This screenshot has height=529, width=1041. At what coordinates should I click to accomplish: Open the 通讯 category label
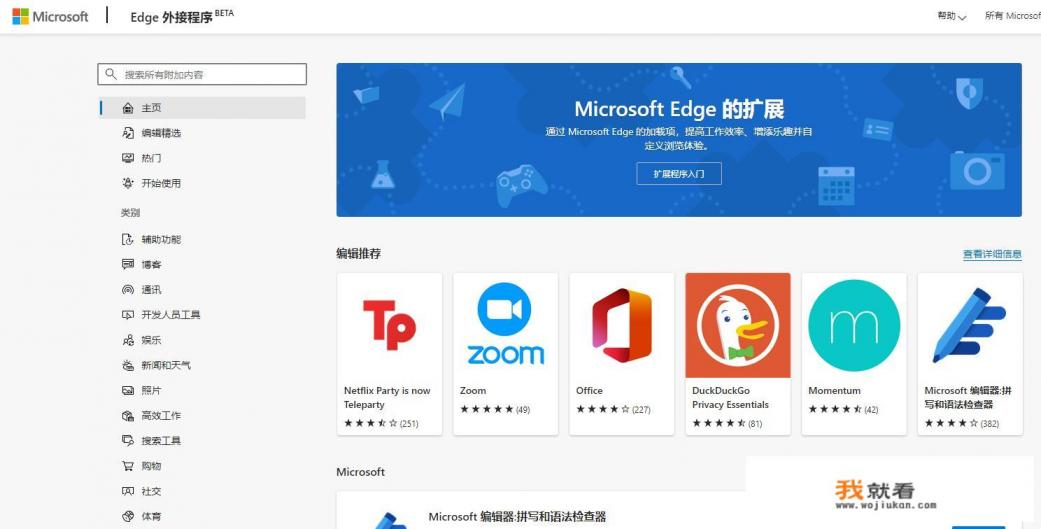(151, 289)
